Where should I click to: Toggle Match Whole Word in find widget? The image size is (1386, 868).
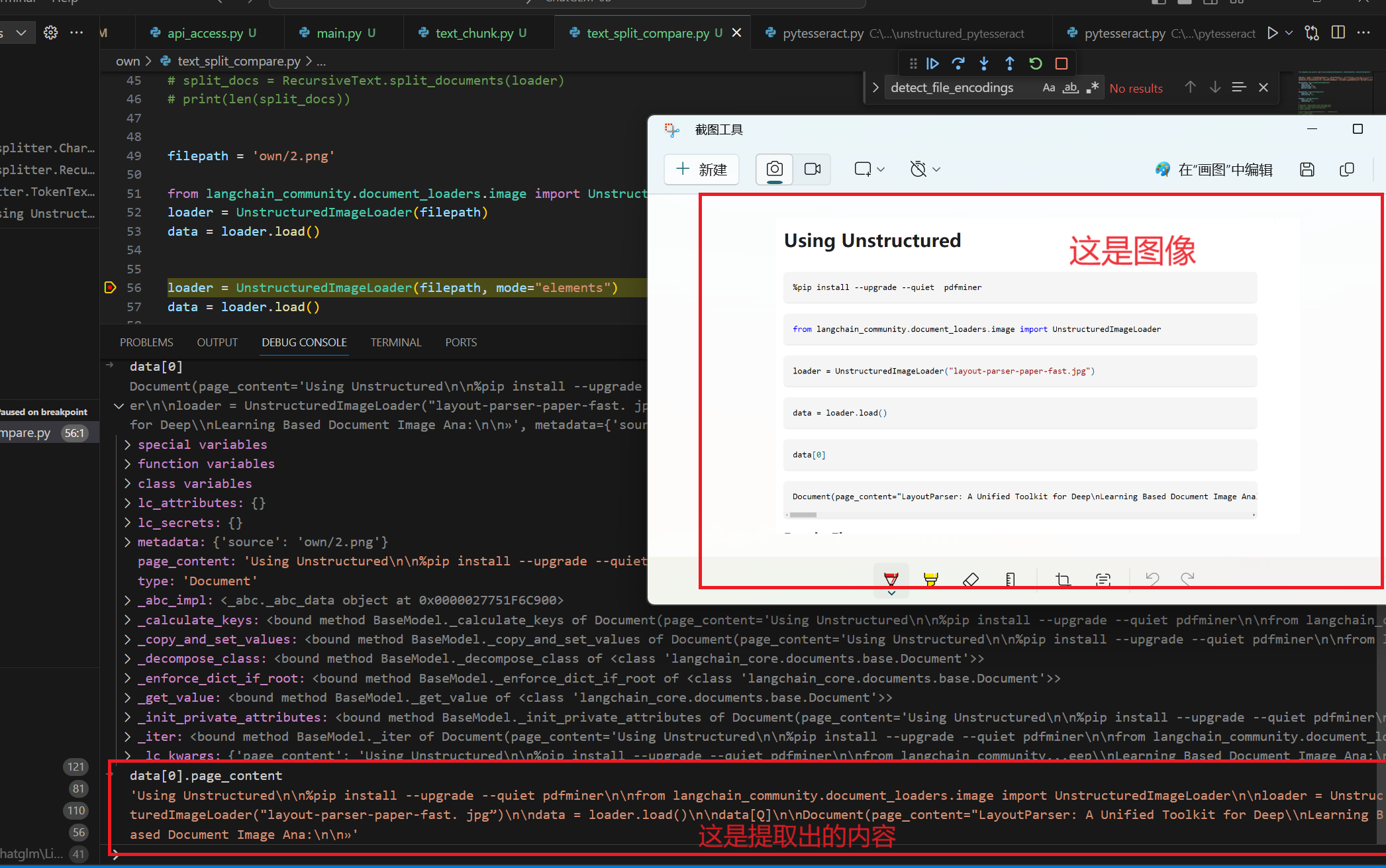(x=1070, y=88)
